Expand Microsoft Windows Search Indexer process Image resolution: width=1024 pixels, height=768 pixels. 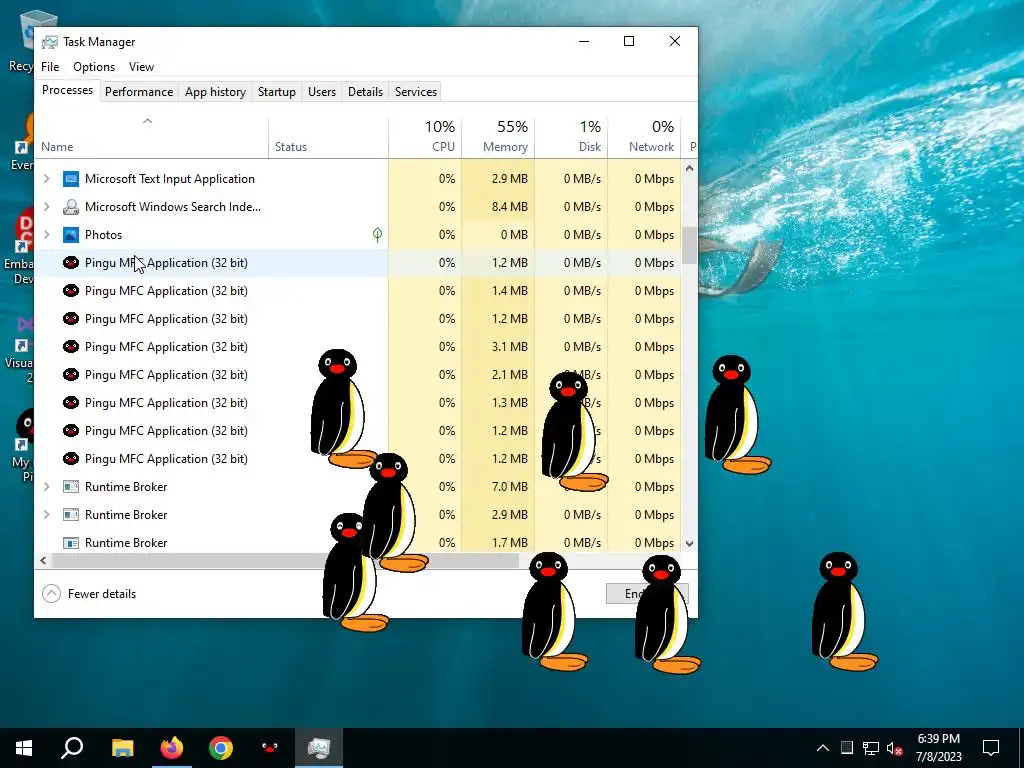[x=46, y=207]
